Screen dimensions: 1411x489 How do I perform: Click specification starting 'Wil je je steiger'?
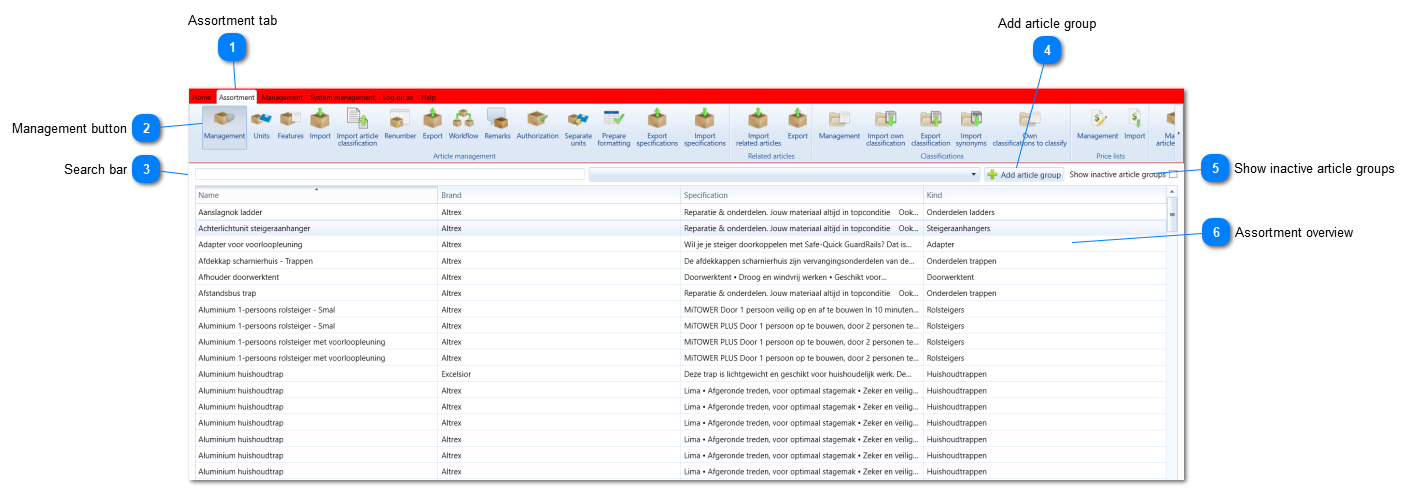802,244
